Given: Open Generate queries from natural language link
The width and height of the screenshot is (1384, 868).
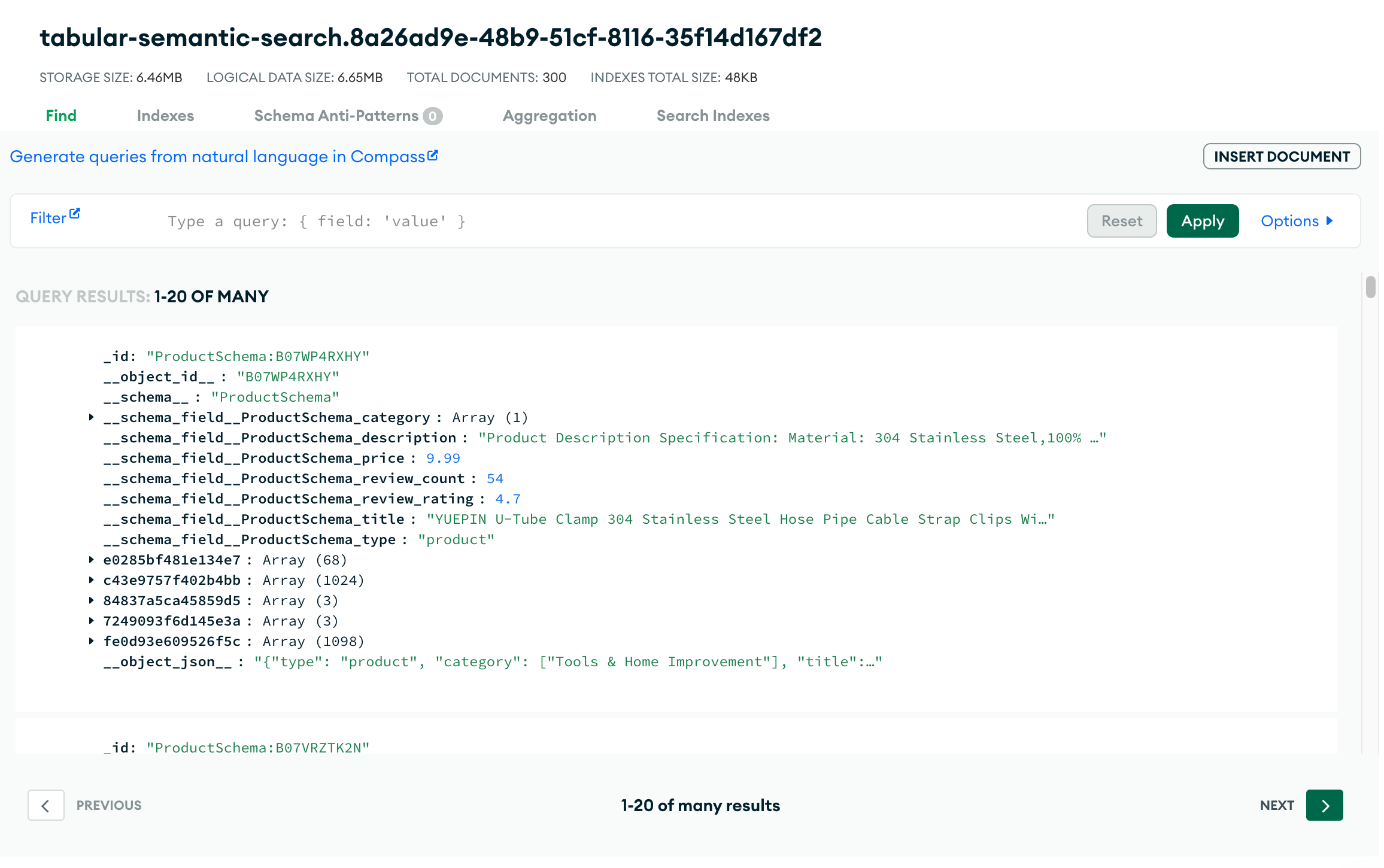Looking at the screenshot, I should pyautogui.click(x=224, y=156).
